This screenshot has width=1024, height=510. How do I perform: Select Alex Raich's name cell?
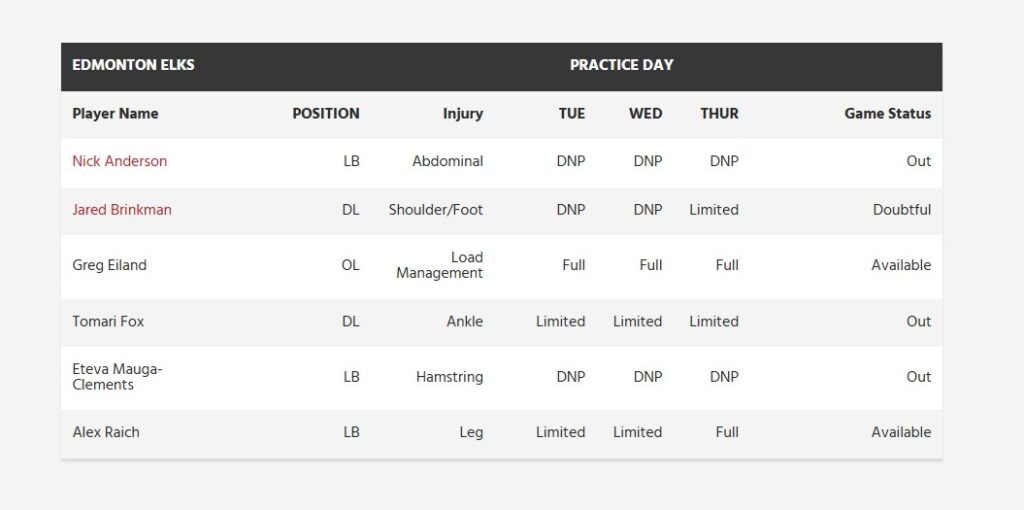coord(106,432)
